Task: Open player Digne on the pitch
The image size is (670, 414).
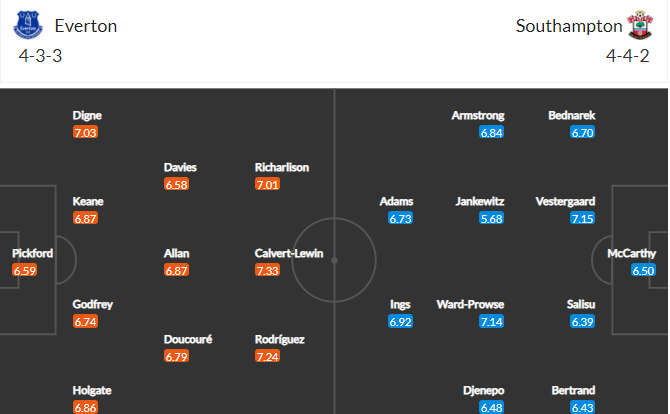Action: point(87,116)
